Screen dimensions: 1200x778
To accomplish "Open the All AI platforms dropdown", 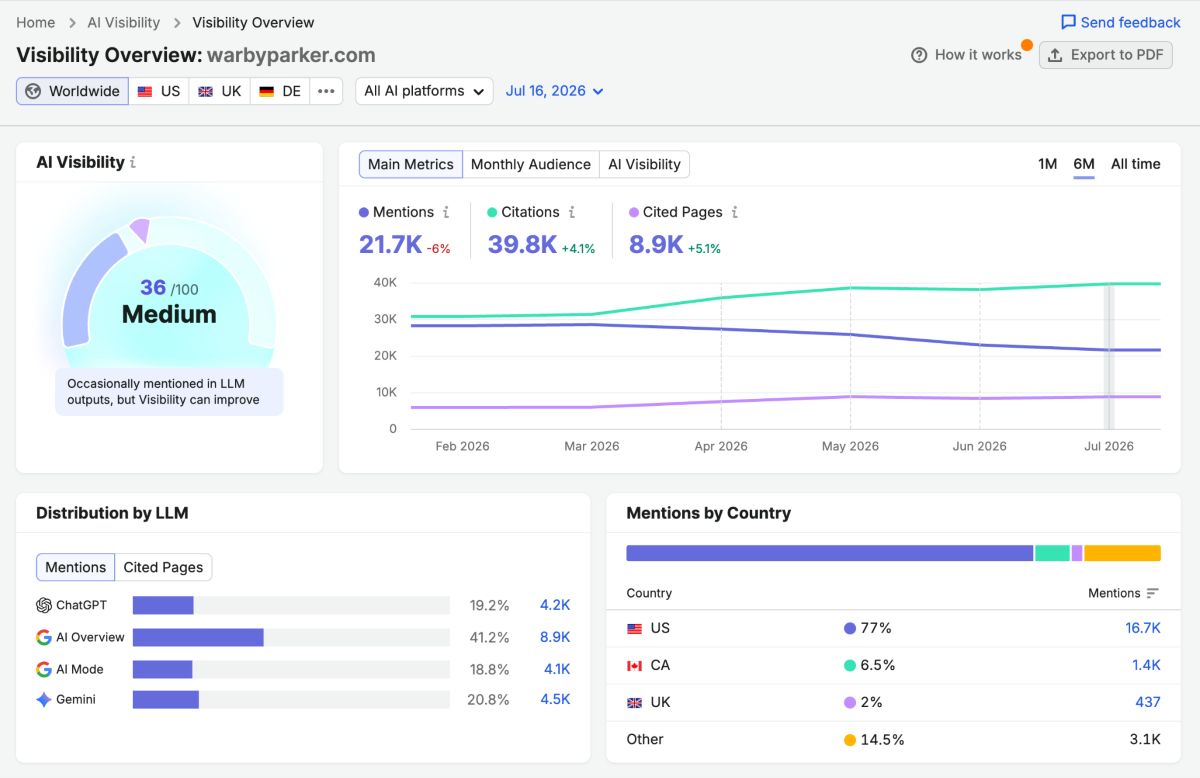I will [x=424, y=91].
